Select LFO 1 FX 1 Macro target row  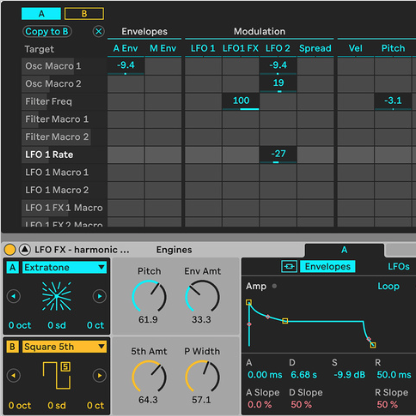click(x=64, y=208)
